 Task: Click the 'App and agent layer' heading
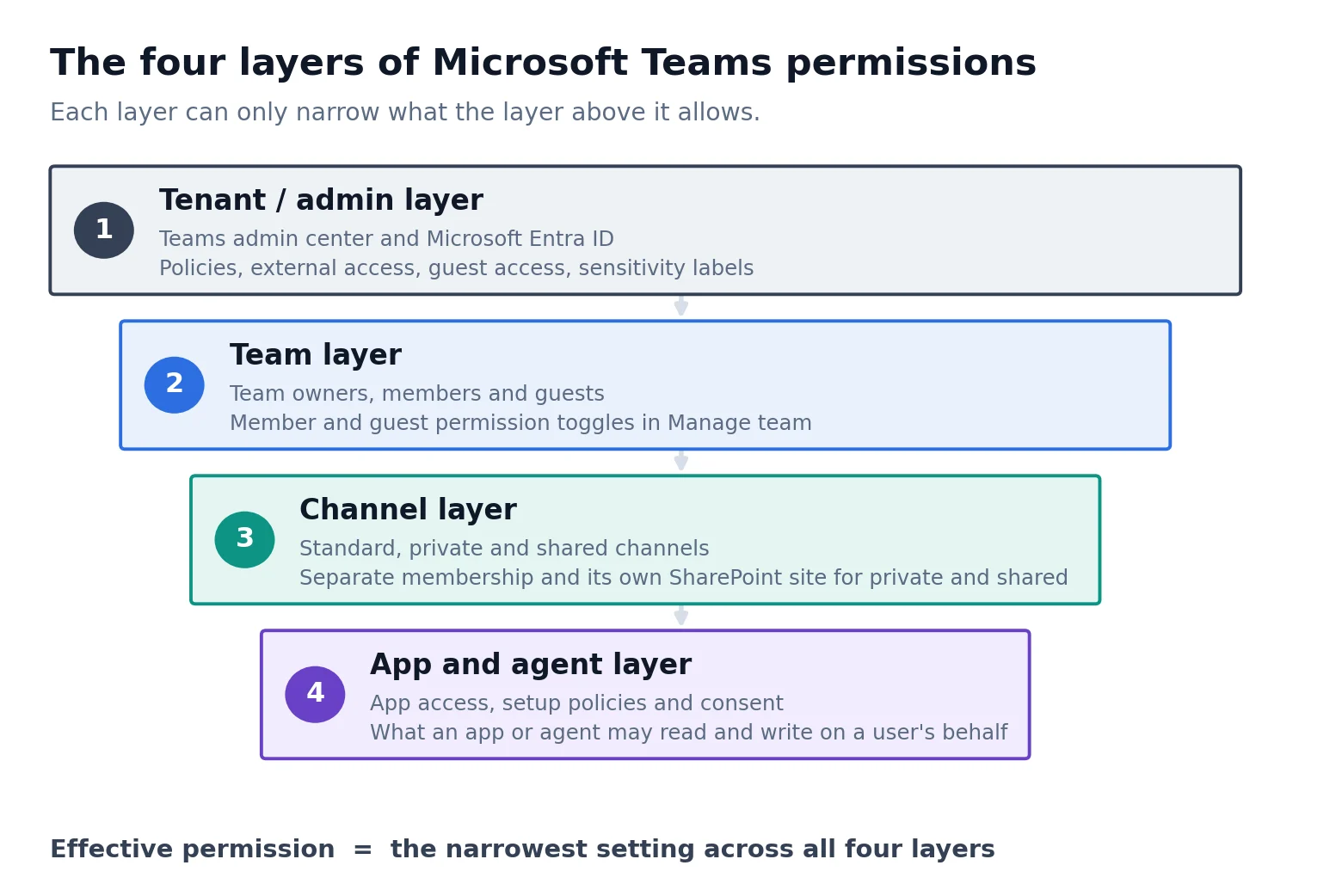531,665
